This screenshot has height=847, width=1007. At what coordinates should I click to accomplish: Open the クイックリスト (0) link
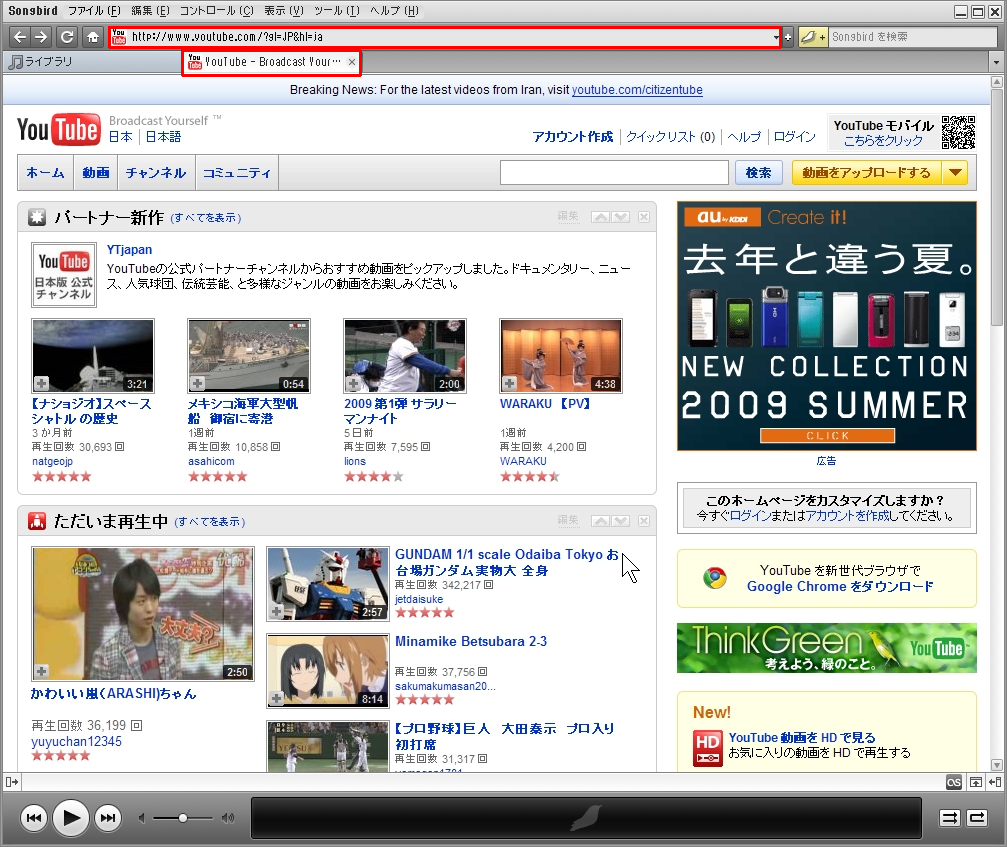[670, 137]
